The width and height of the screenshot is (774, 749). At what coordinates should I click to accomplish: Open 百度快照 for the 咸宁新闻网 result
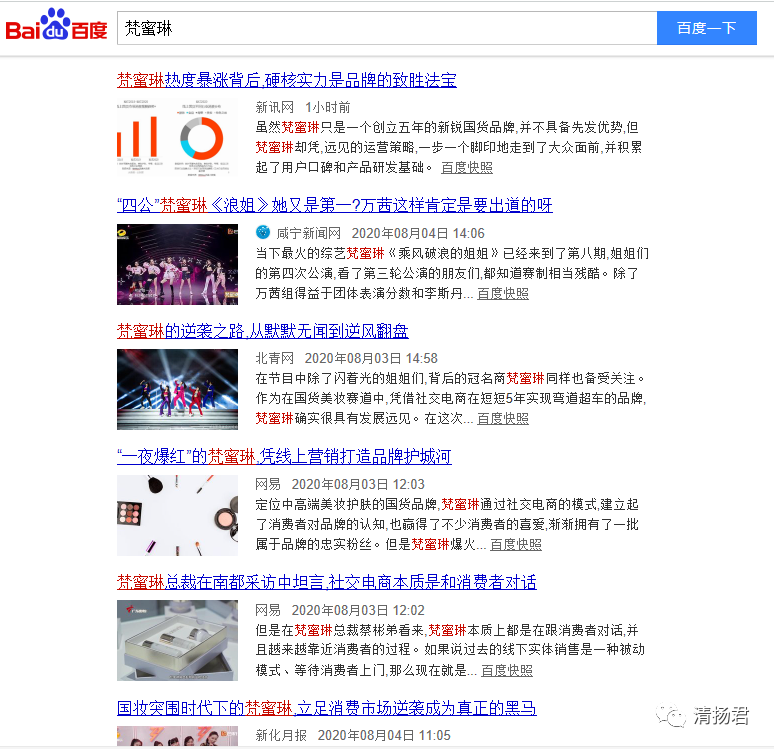[x=503, y=294]
